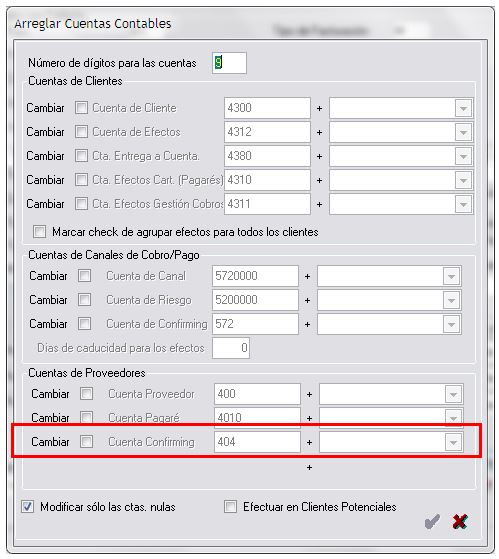This screenshot has width=499, height=559.
Task: Enable Cambiar for Cuenta Confirming proveedor
Action: 86,442
